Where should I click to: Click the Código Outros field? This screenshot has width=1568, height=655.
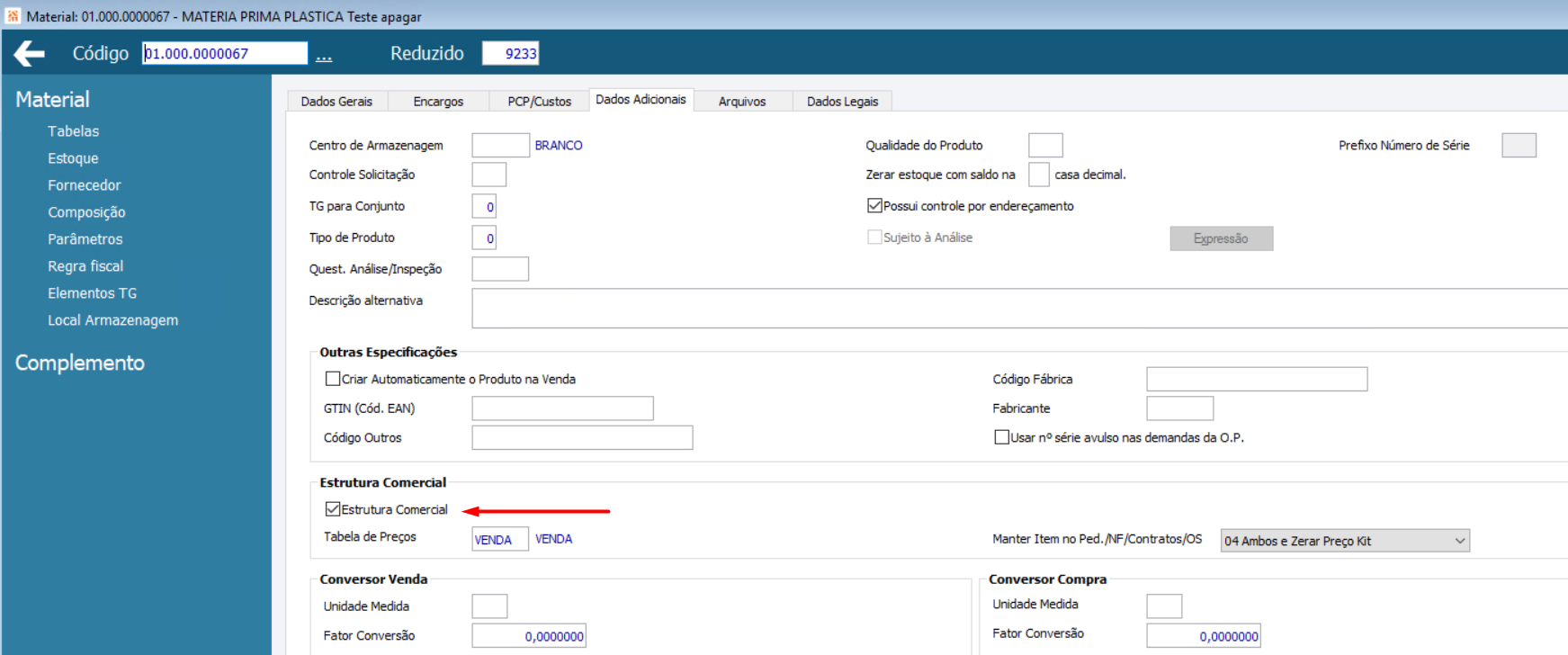click(x=582, y=437)
